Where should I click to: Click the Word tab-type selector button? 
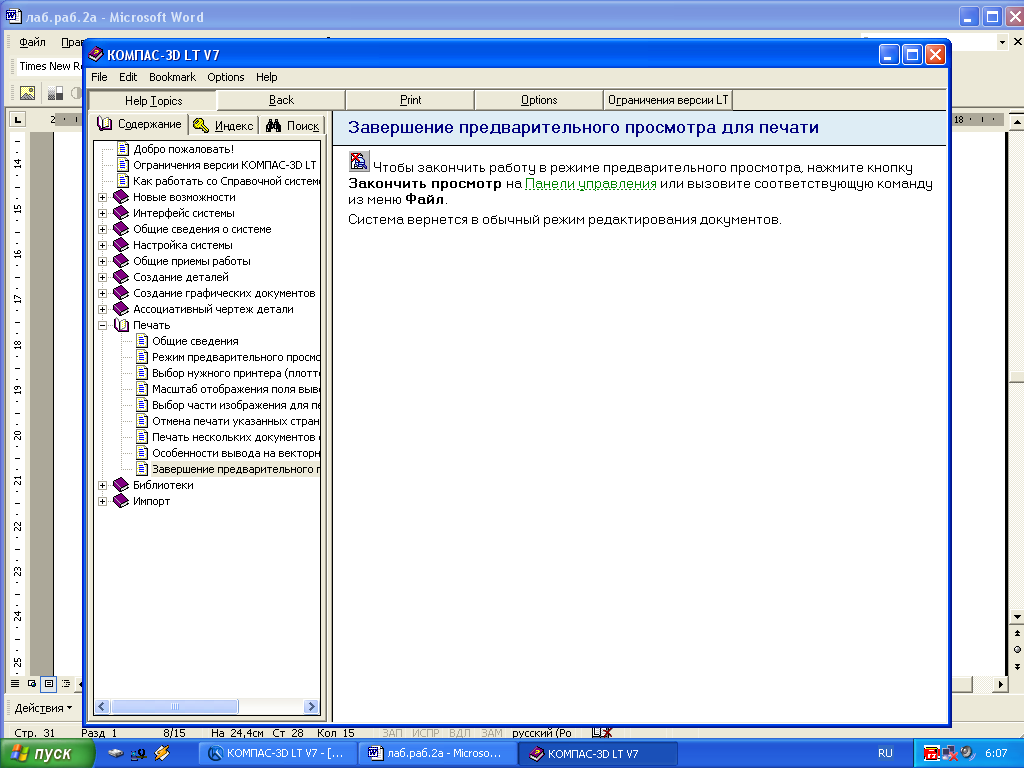coord(18,120)
